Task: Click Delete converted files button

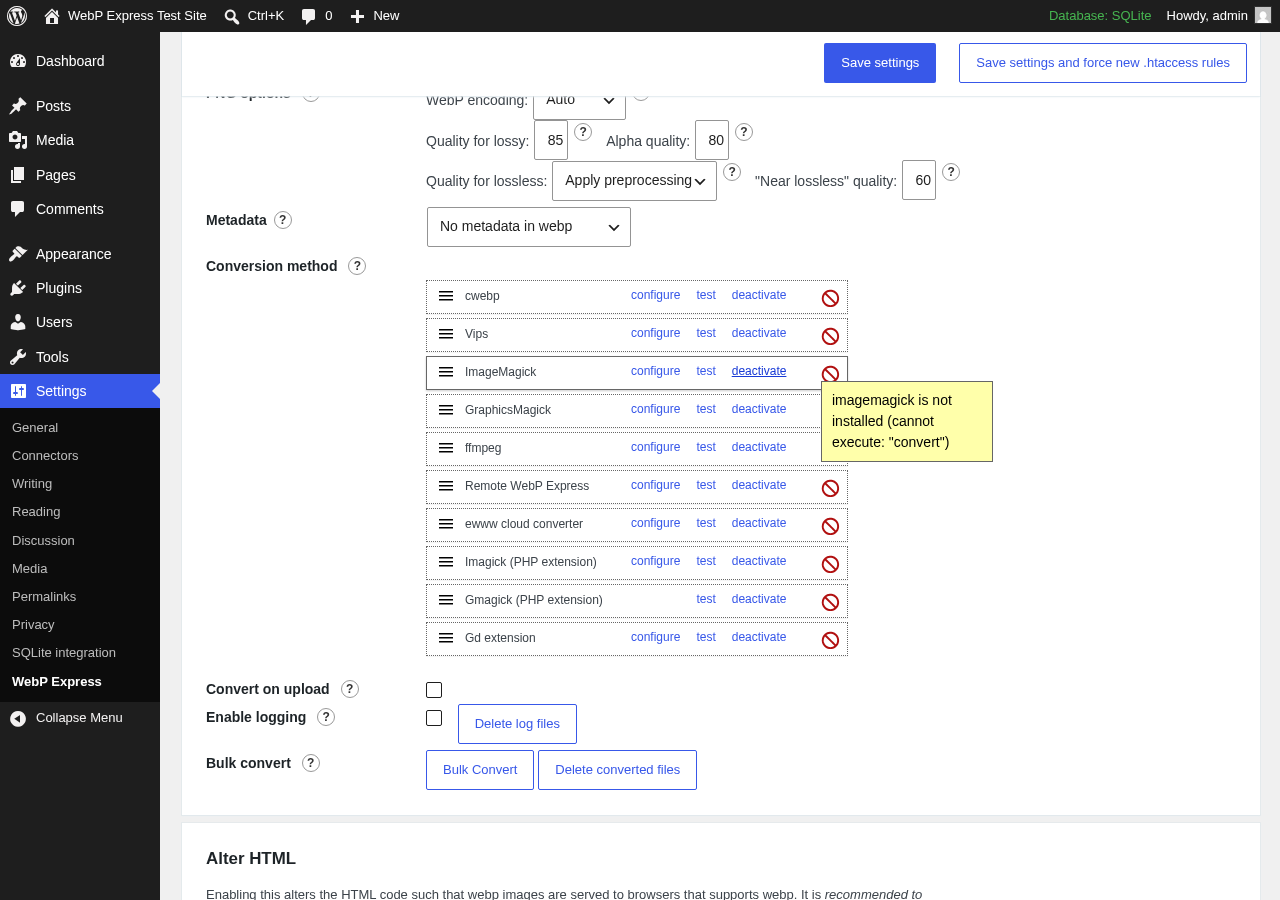Action: tap(617, 770)
